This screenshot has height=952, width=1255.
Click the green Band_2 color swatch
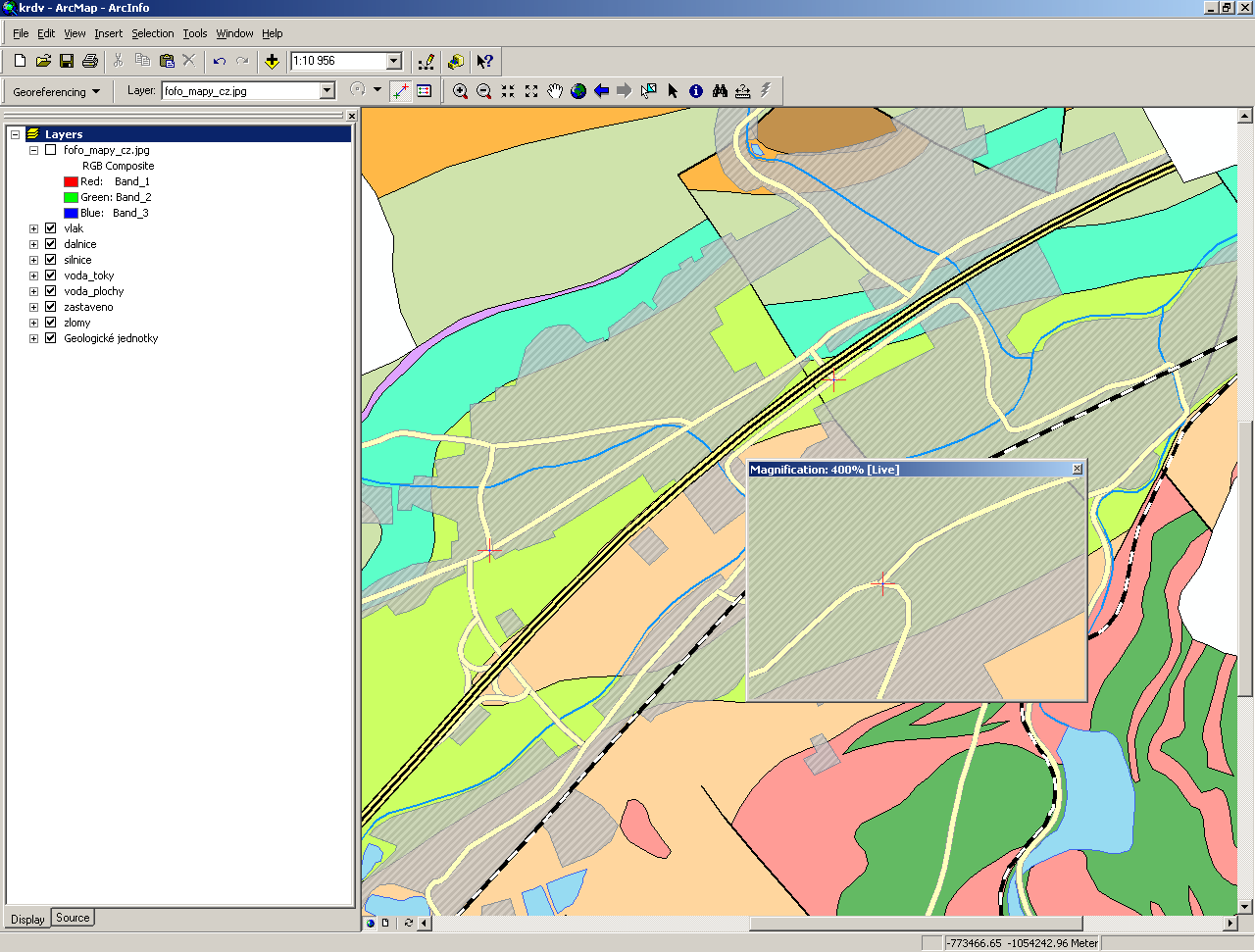pyautogui.click(x=71, y=197)
